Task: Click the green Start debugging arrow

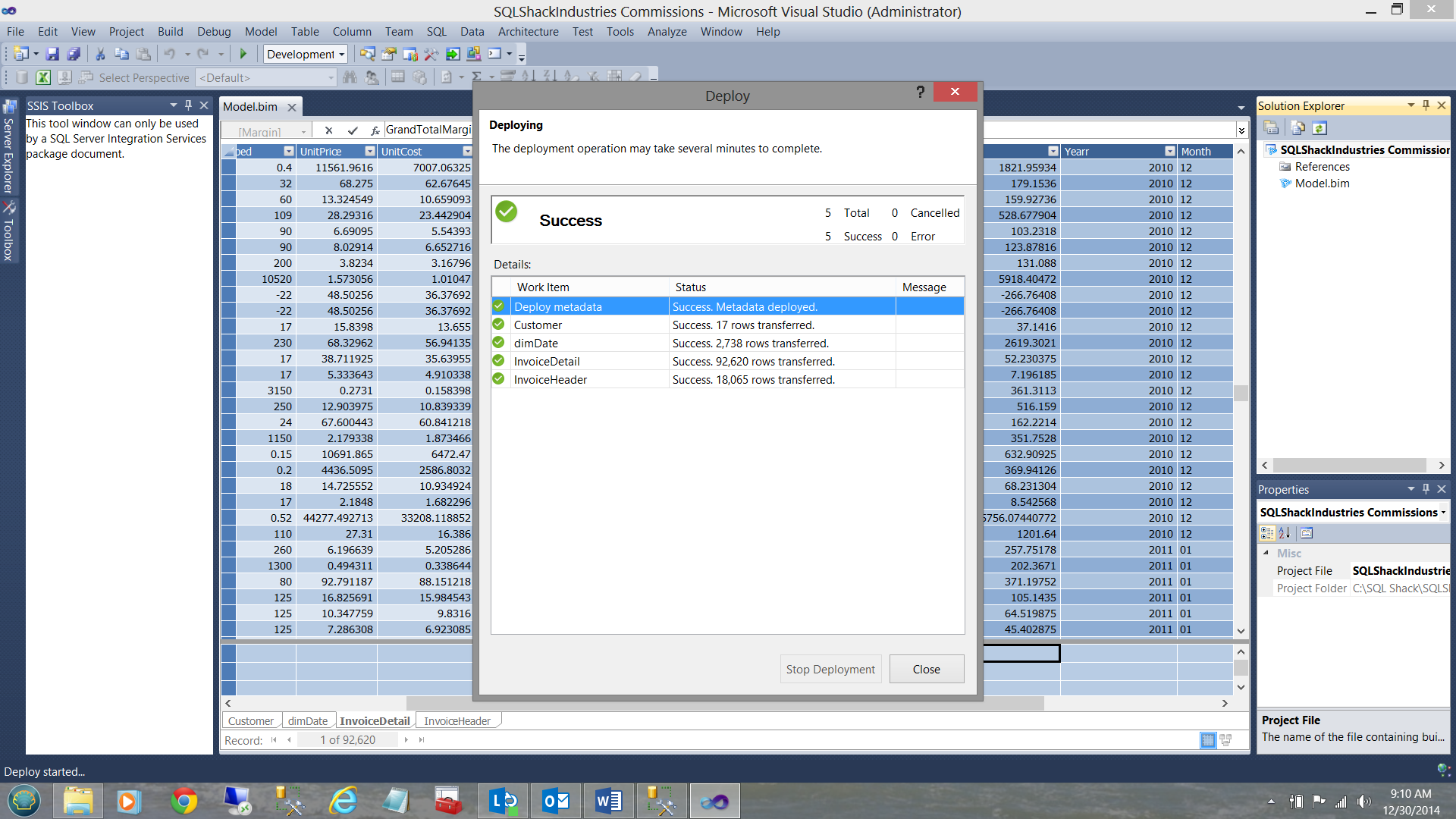Action: (243, 54)
